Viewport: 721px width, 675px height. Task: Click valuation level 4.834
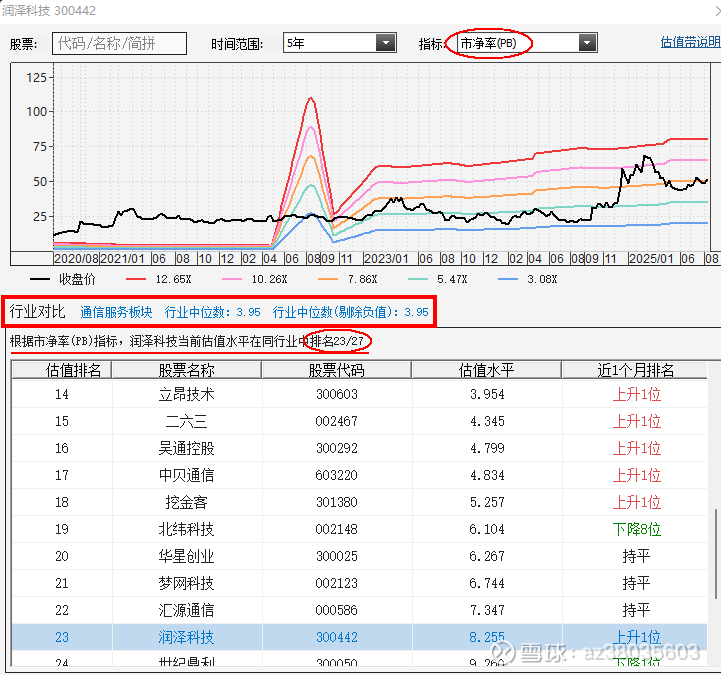(x=487, y=475)
